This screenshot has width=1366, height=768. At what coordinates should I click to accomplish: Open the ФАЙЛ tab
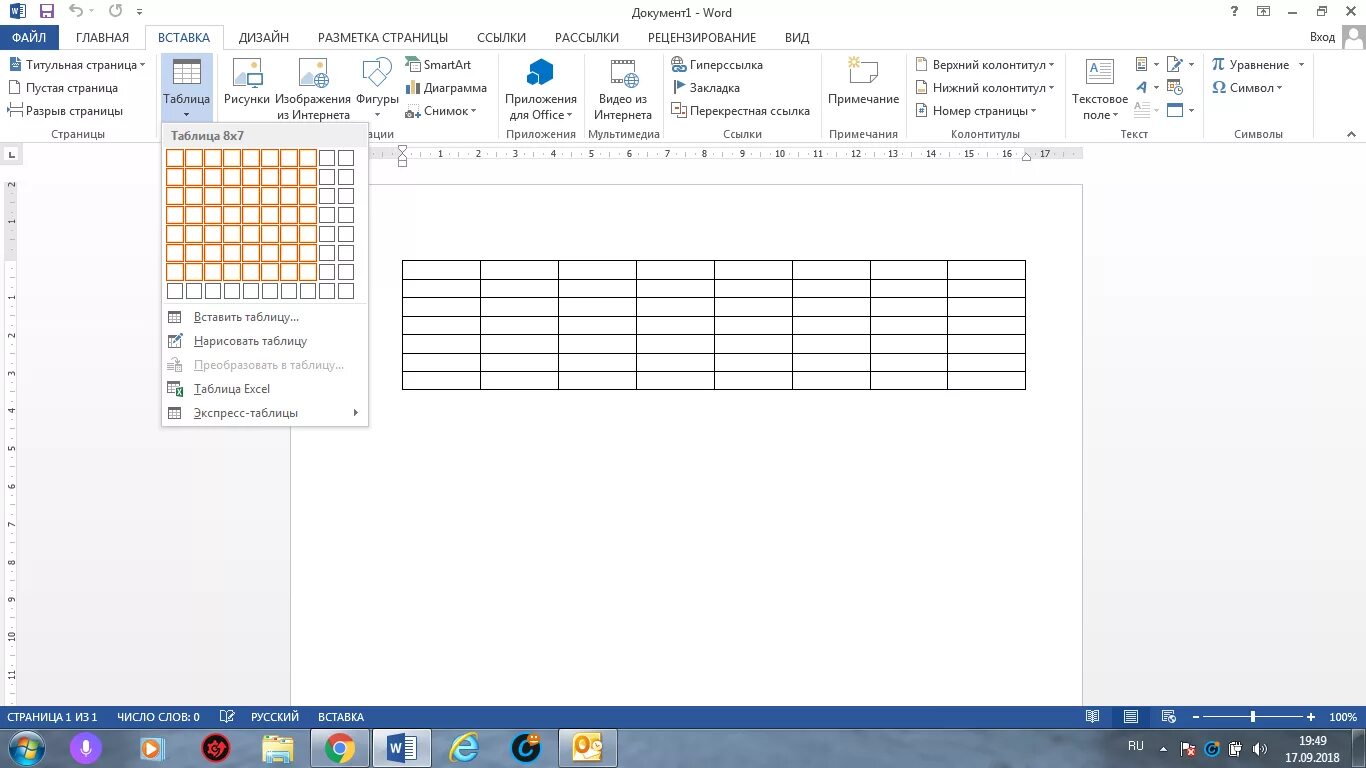(29, 37)
